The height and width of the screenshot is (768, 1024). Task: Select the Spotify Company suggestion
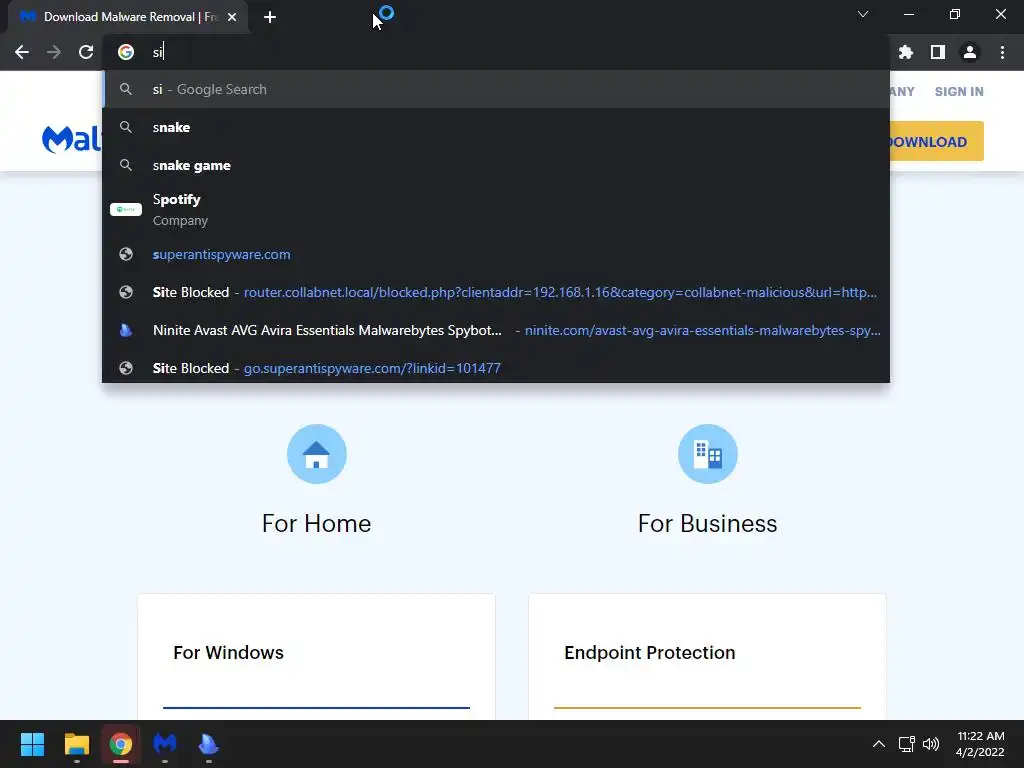point(496,210)
